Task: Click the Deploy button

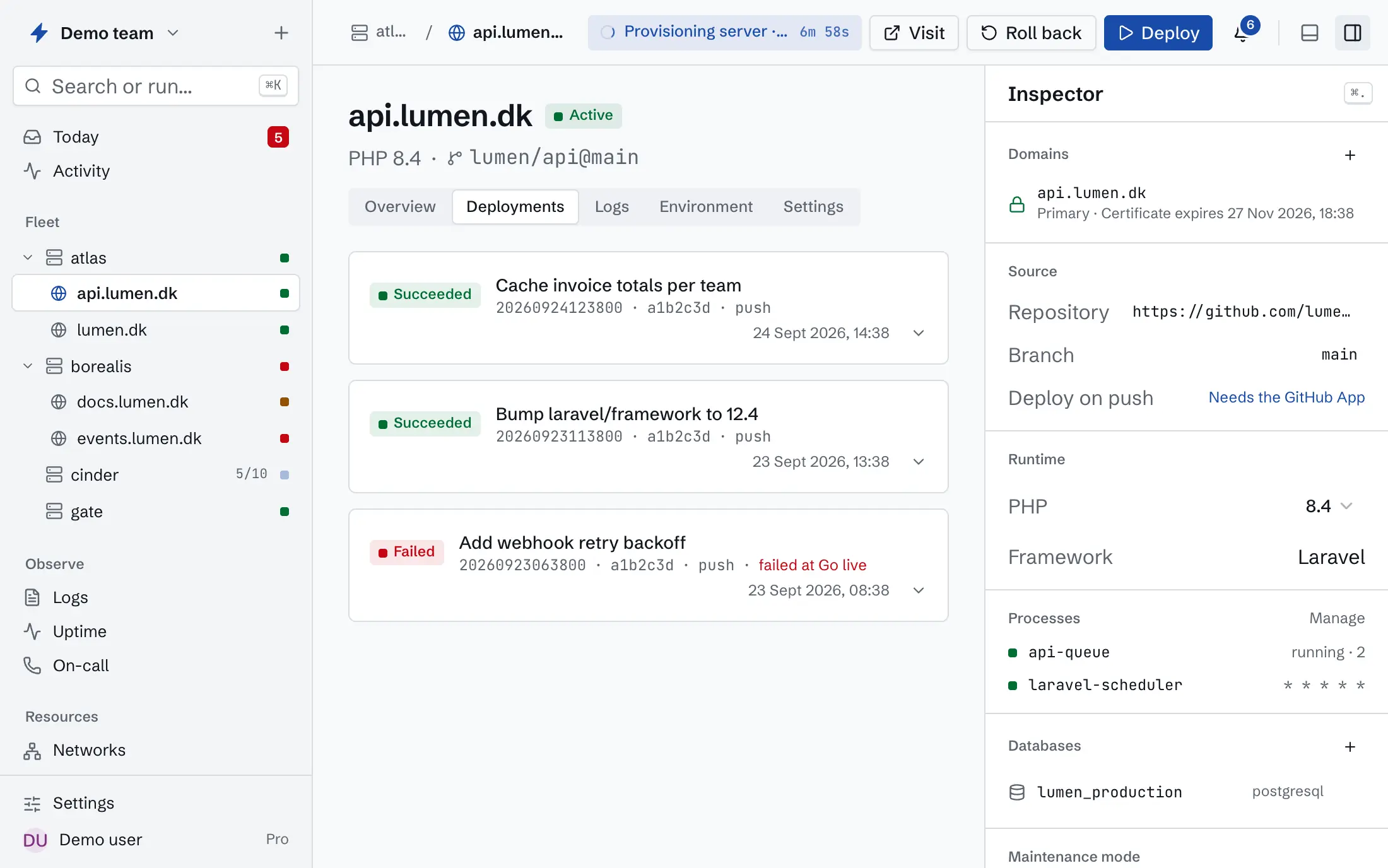Action: click(x=1158, y=33)
